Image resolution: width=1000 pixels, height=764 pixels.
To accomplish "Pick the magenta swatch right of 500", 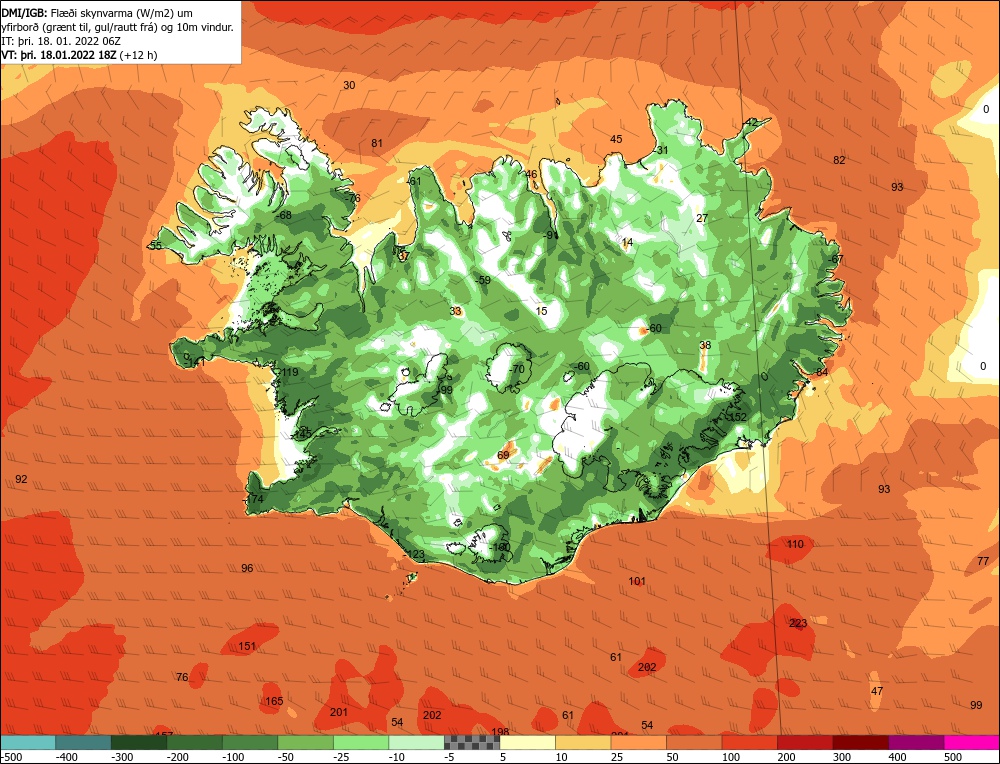I will [972, 742].
